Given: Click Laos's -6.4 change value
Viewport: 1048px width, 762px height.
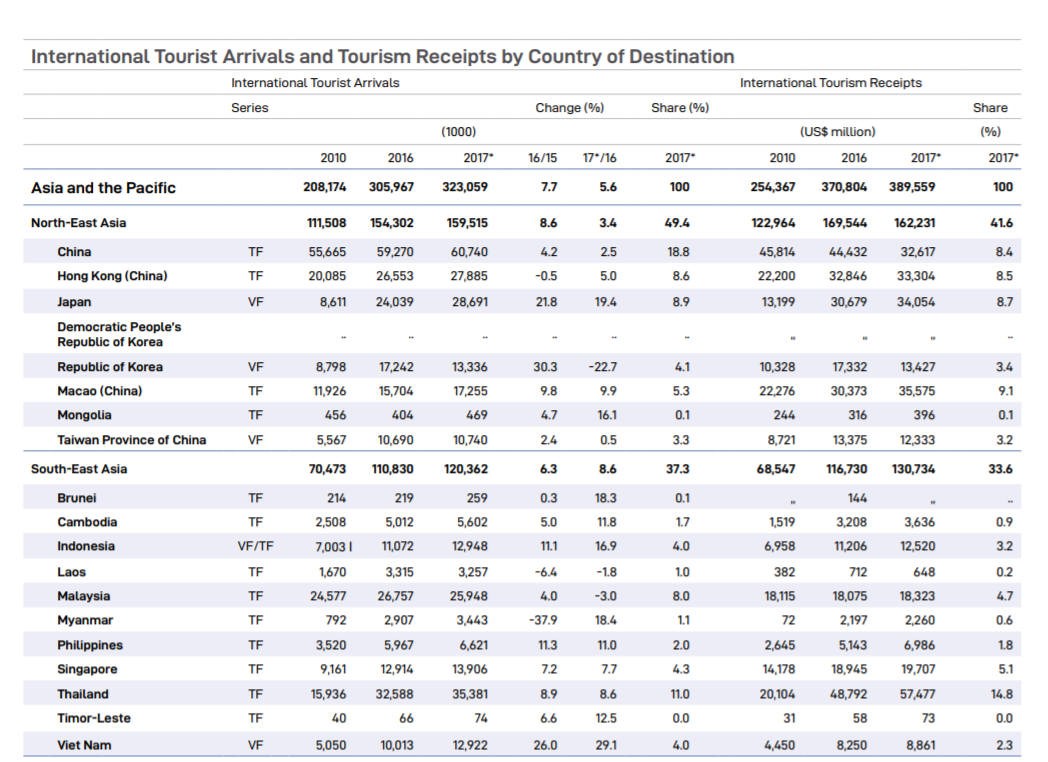Looking at the screenshot, I should [546, 572].
